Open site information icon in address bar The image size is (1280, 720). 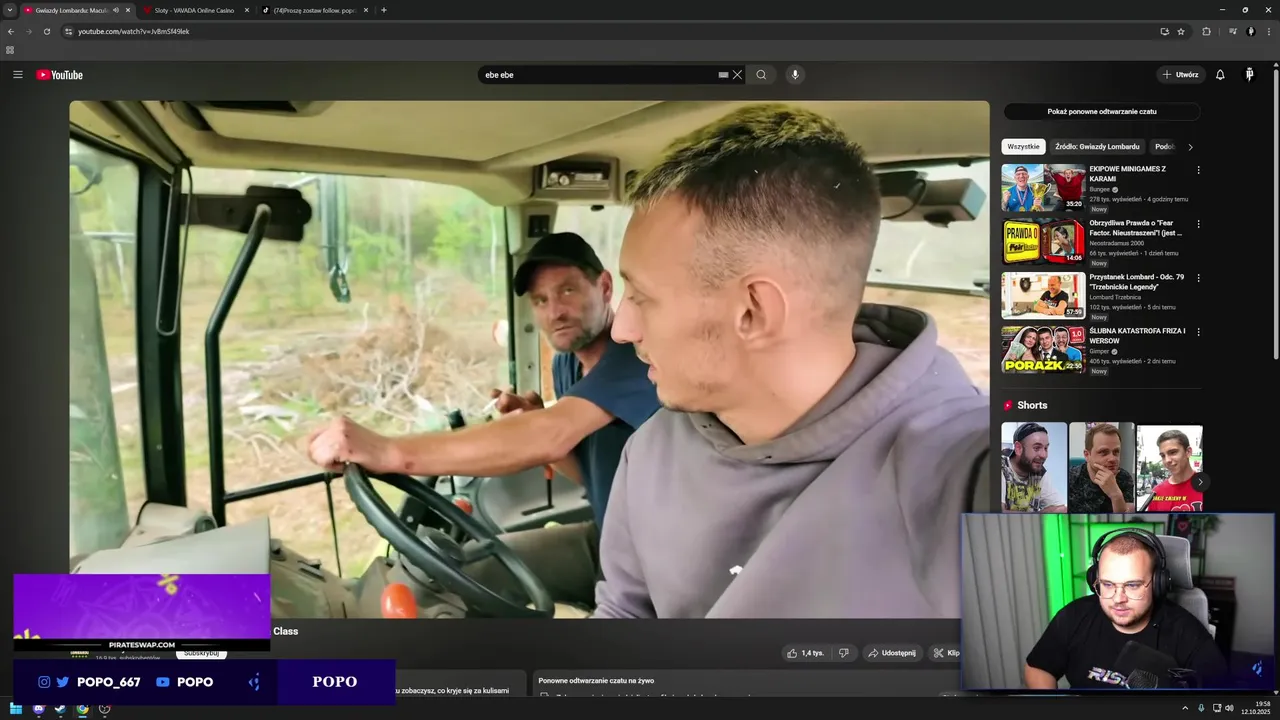tap(68, 31)
